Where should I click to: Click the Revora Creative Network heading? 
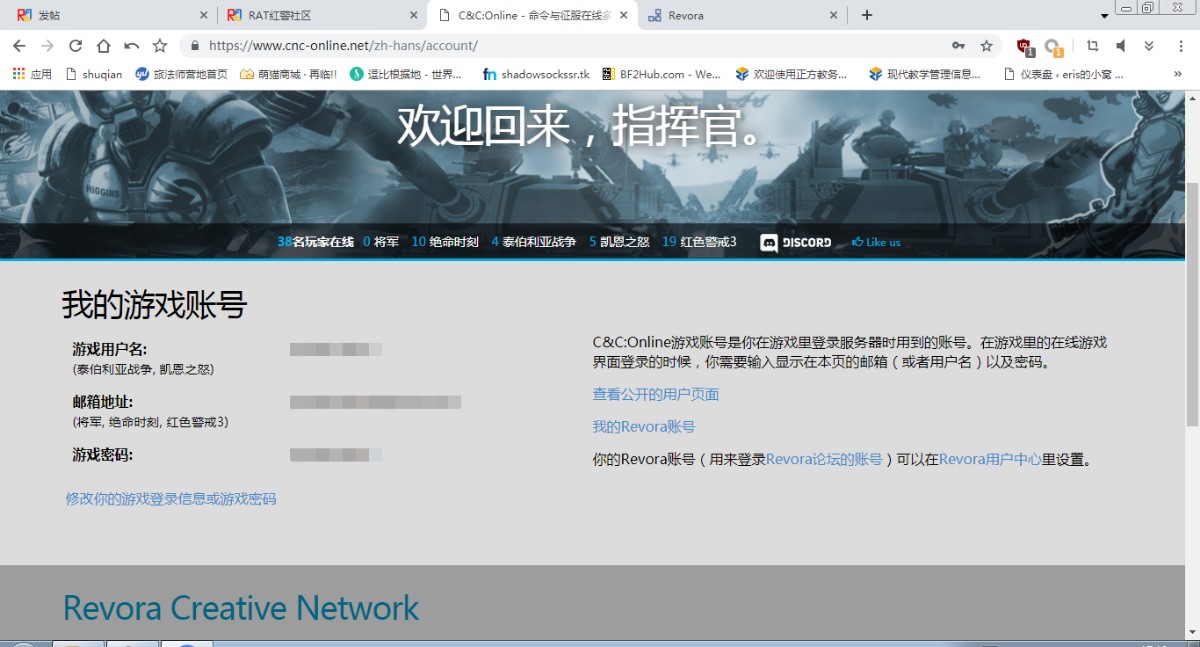click(241, 608)
